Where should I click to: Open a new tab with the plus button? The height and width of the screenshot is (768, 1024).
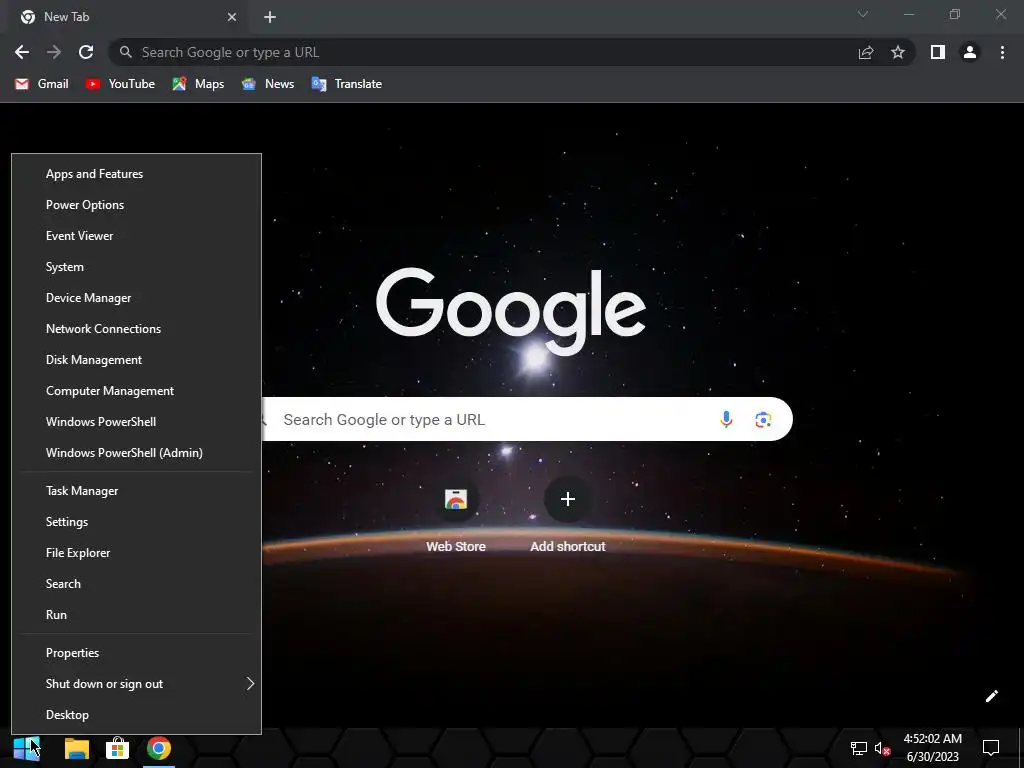(270, 17)
